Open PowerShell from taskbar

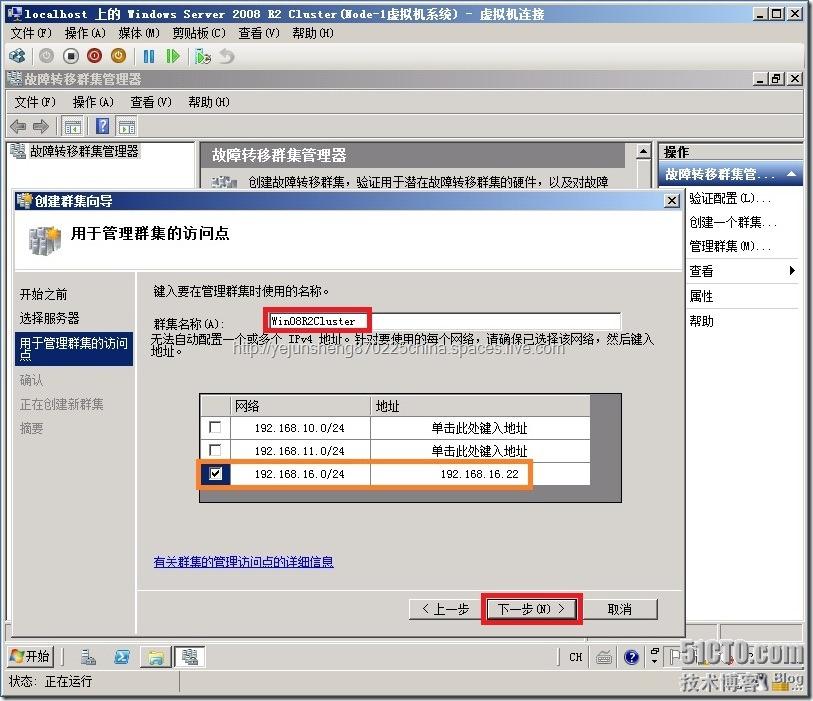pyautogui.click(x=122, y=657)
